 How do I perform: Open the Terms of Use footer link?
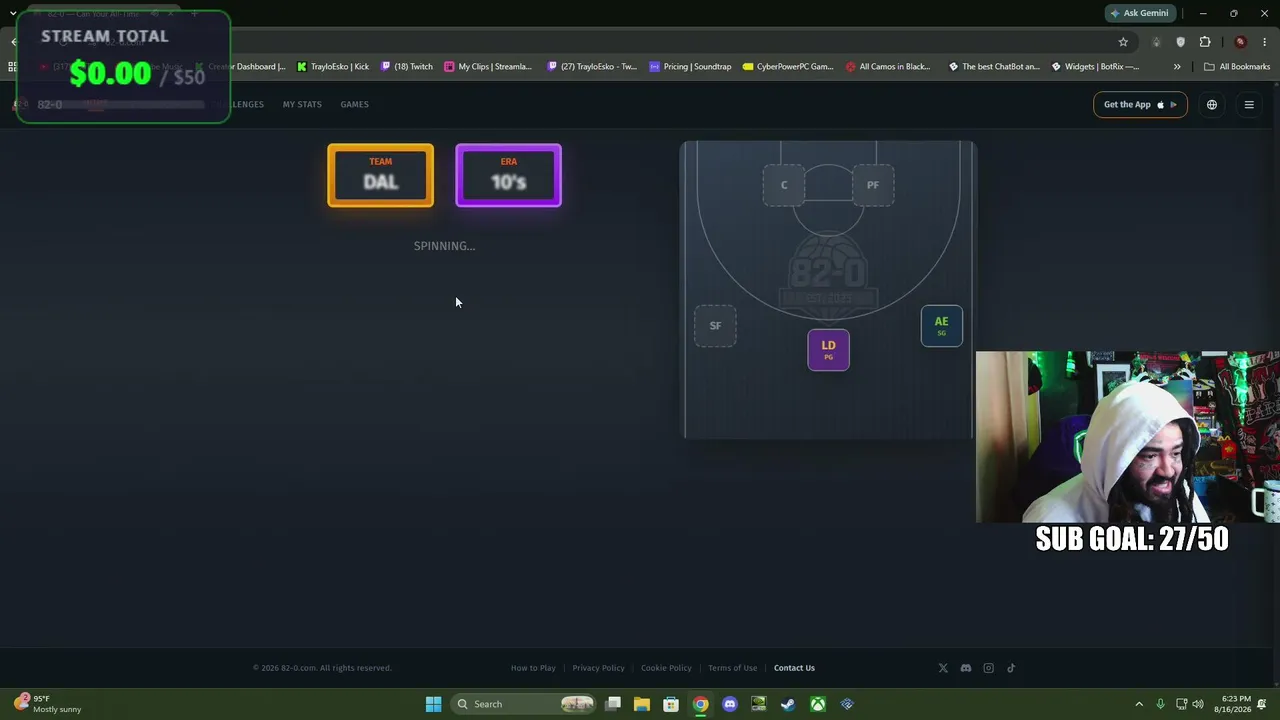(732, 668)
